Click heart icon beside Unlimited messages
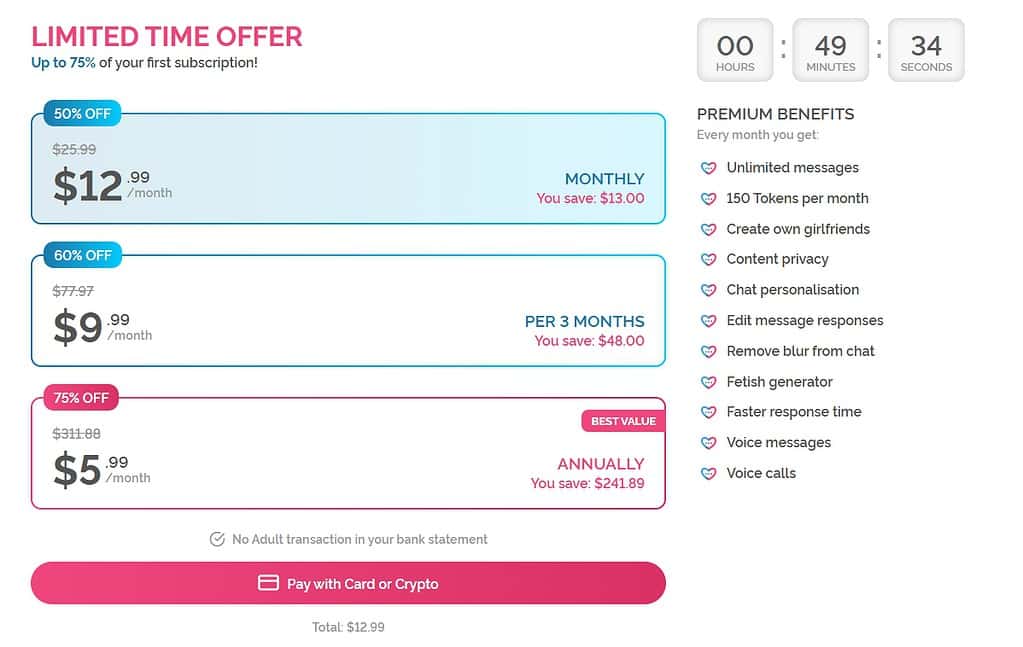 pyautogui.click(x=708, y=168)
